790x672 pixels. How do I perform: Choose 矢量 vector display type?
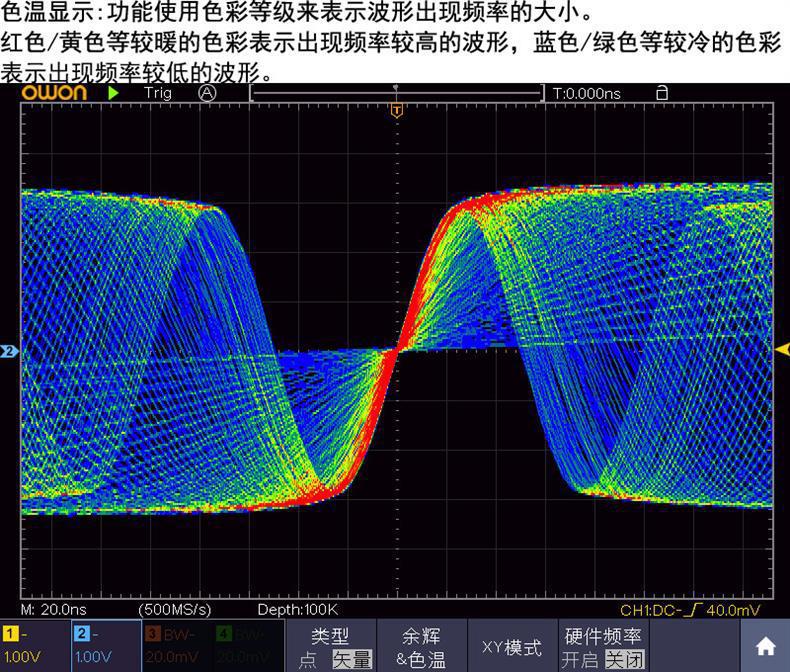coord(352,659)
